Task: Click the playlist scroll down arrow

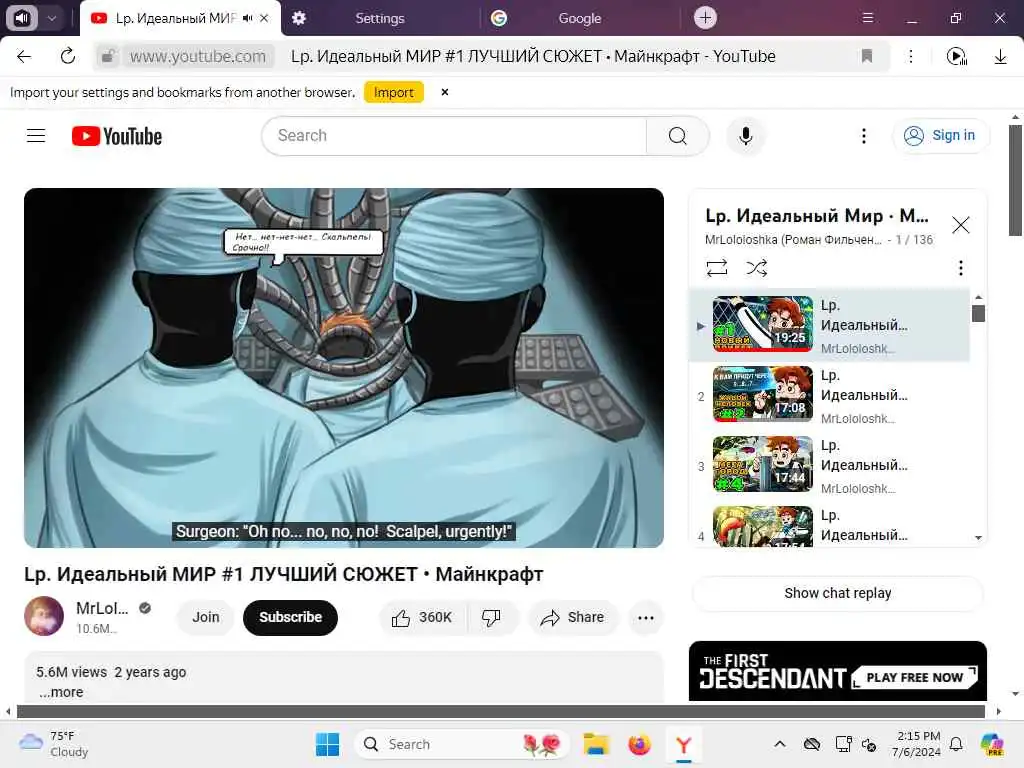Action: click(978, 538)
